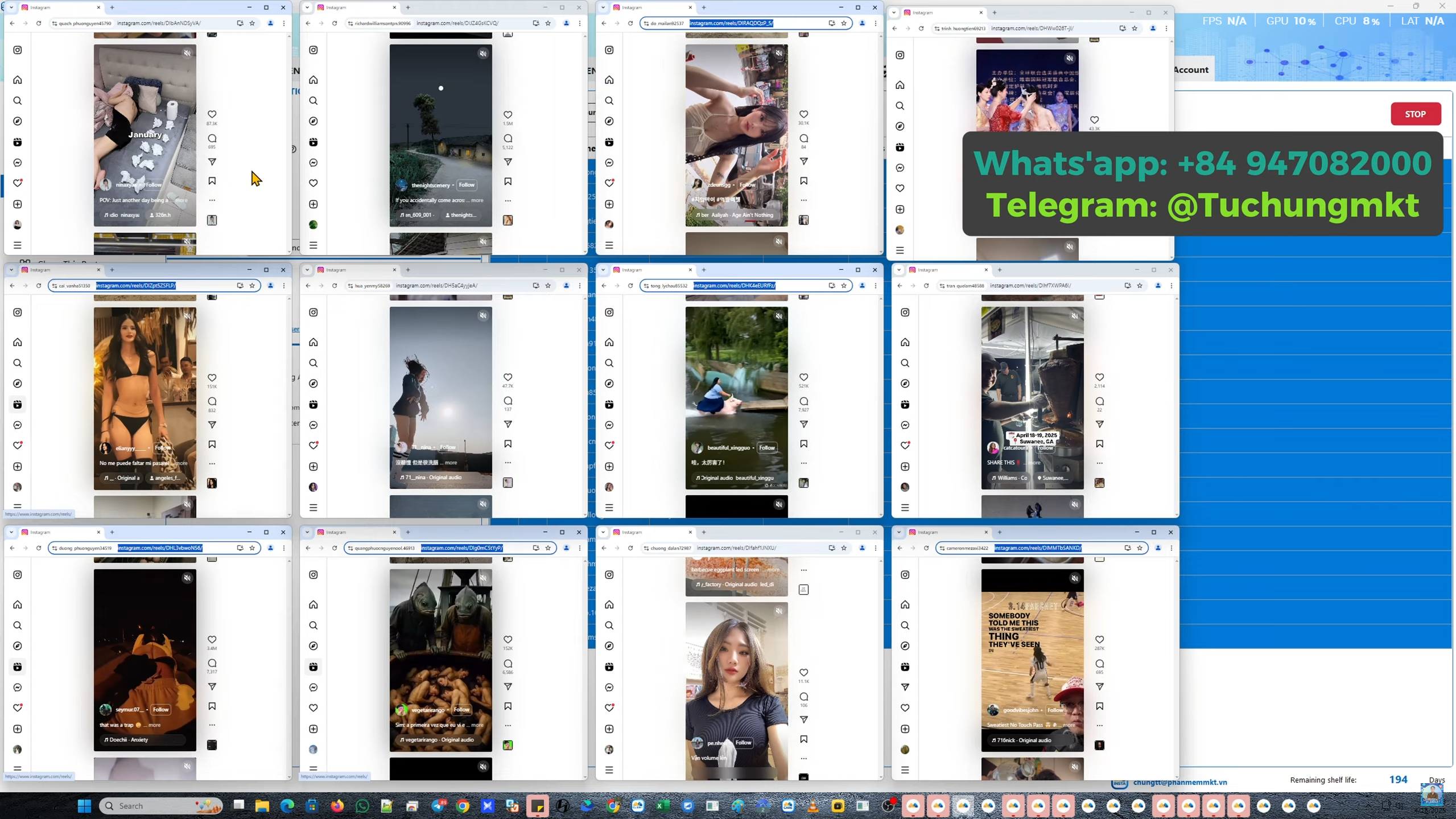Click Instagram logo in trinh huongtien69213 window sidebar

[900, 55]
